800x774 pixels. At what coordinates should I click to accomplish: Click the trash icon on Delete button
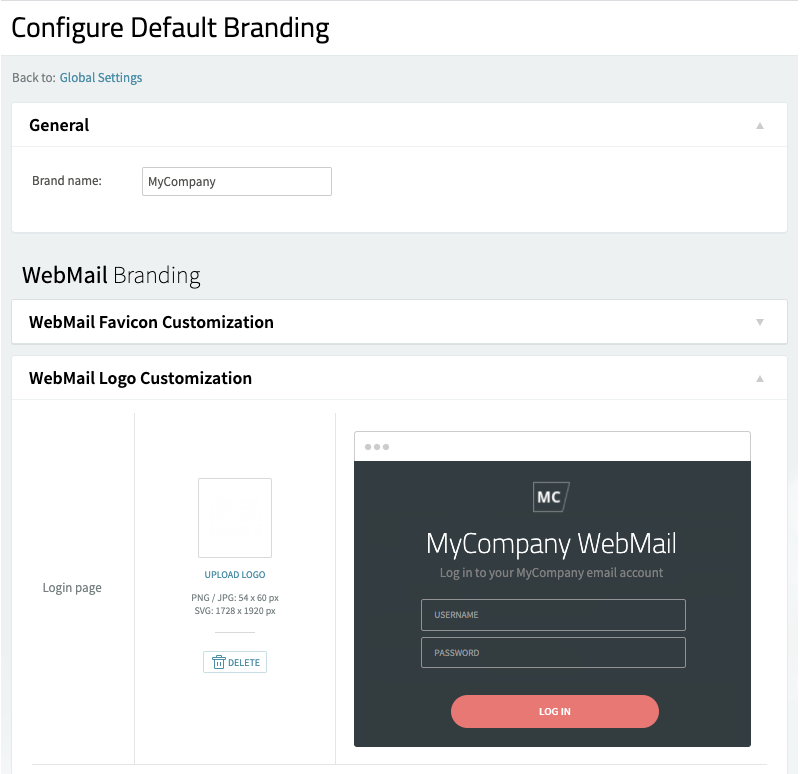pos(218,662)
